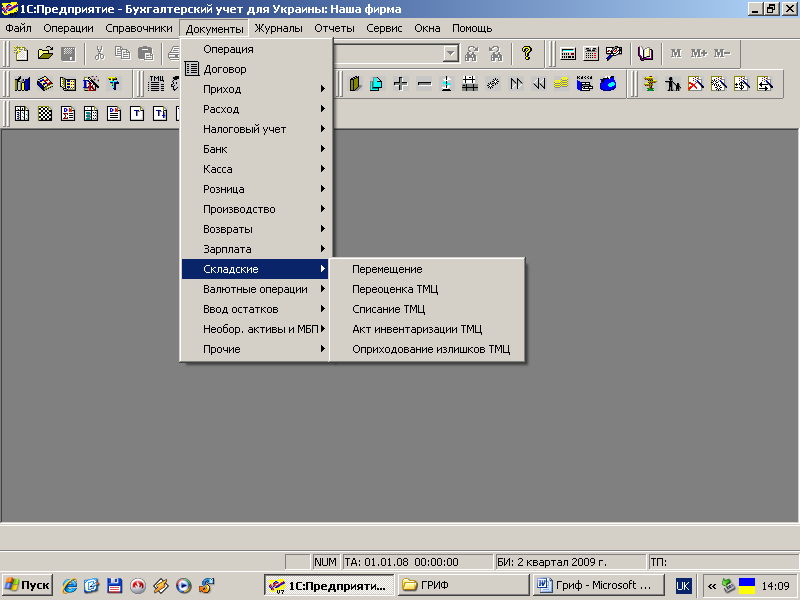Click the grid hash icon in second toolbar

[x=469, y=84]
